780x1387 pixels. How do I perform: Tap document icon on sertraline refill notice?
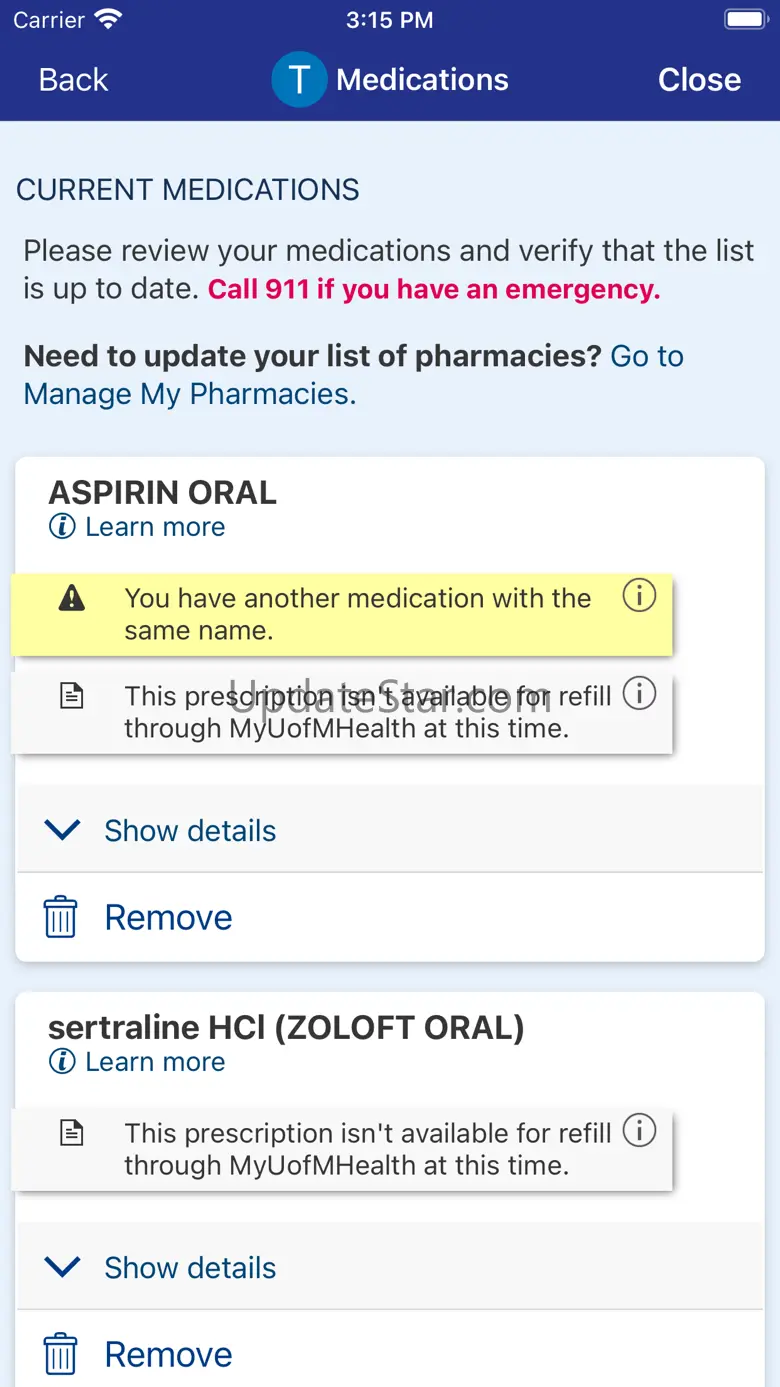(x=72, y=1133)
